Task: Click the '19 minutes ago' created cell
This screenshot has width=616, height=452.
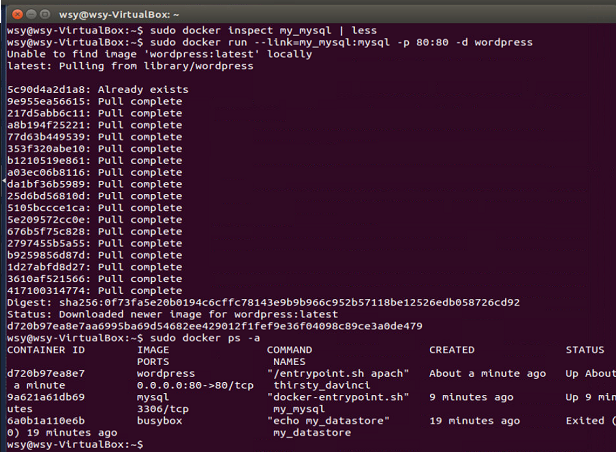Action: click(x=475, y=421)
